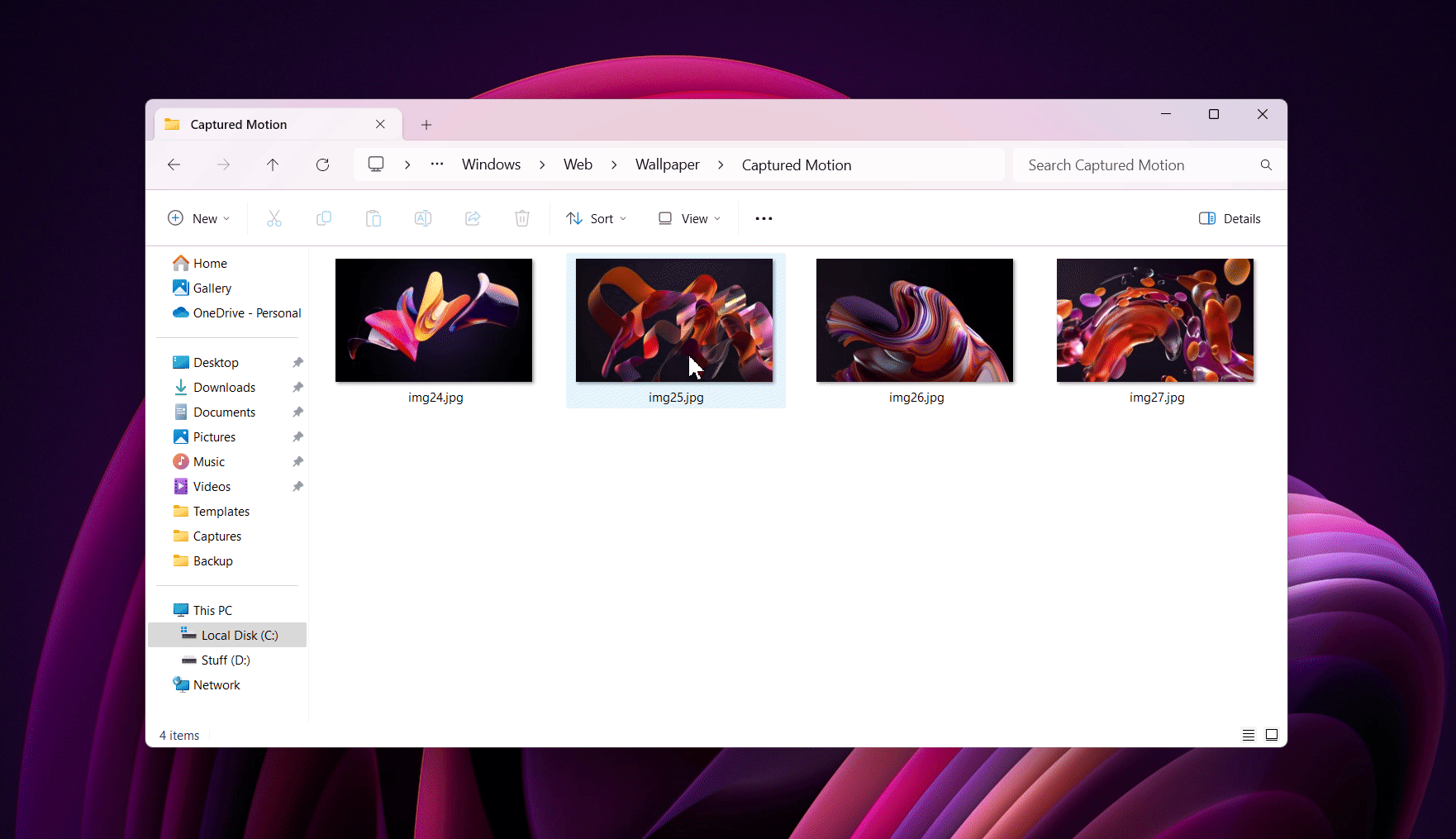The height and width of the screenshot is (839, 1456).
Task: Click the Paste clipboard icon
Action: click(374, 218)
